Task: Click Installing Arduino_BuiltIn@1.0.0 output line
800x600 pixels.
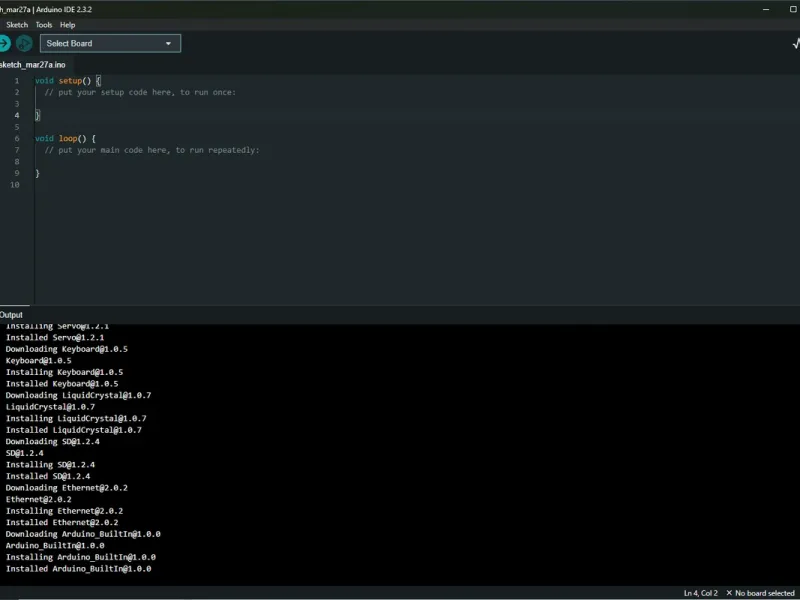Action: pos(81,557)
